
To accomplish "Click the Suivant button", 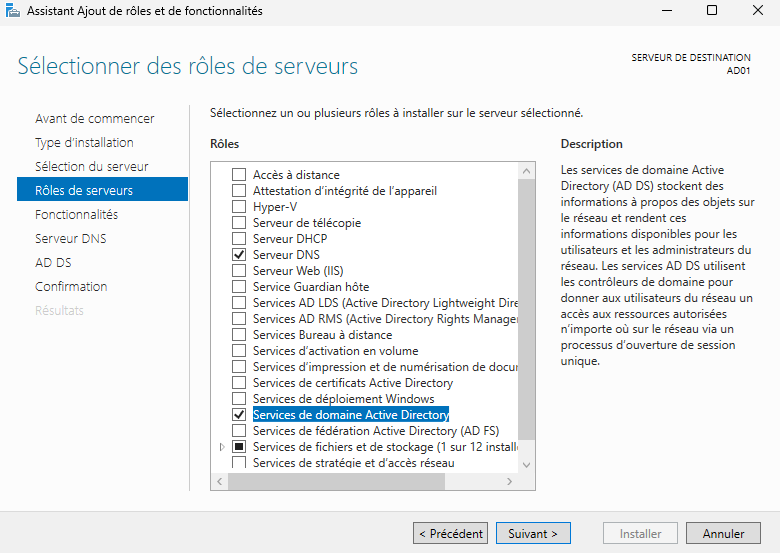I will (x=533, y=533).
